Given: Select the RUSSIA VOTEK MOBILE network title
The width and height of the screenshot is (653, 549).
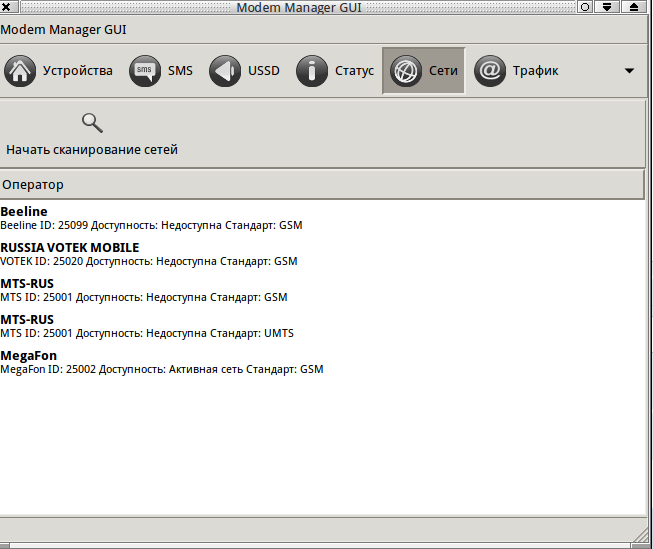Looking at the screenshot, I should (x=70, y=248).
